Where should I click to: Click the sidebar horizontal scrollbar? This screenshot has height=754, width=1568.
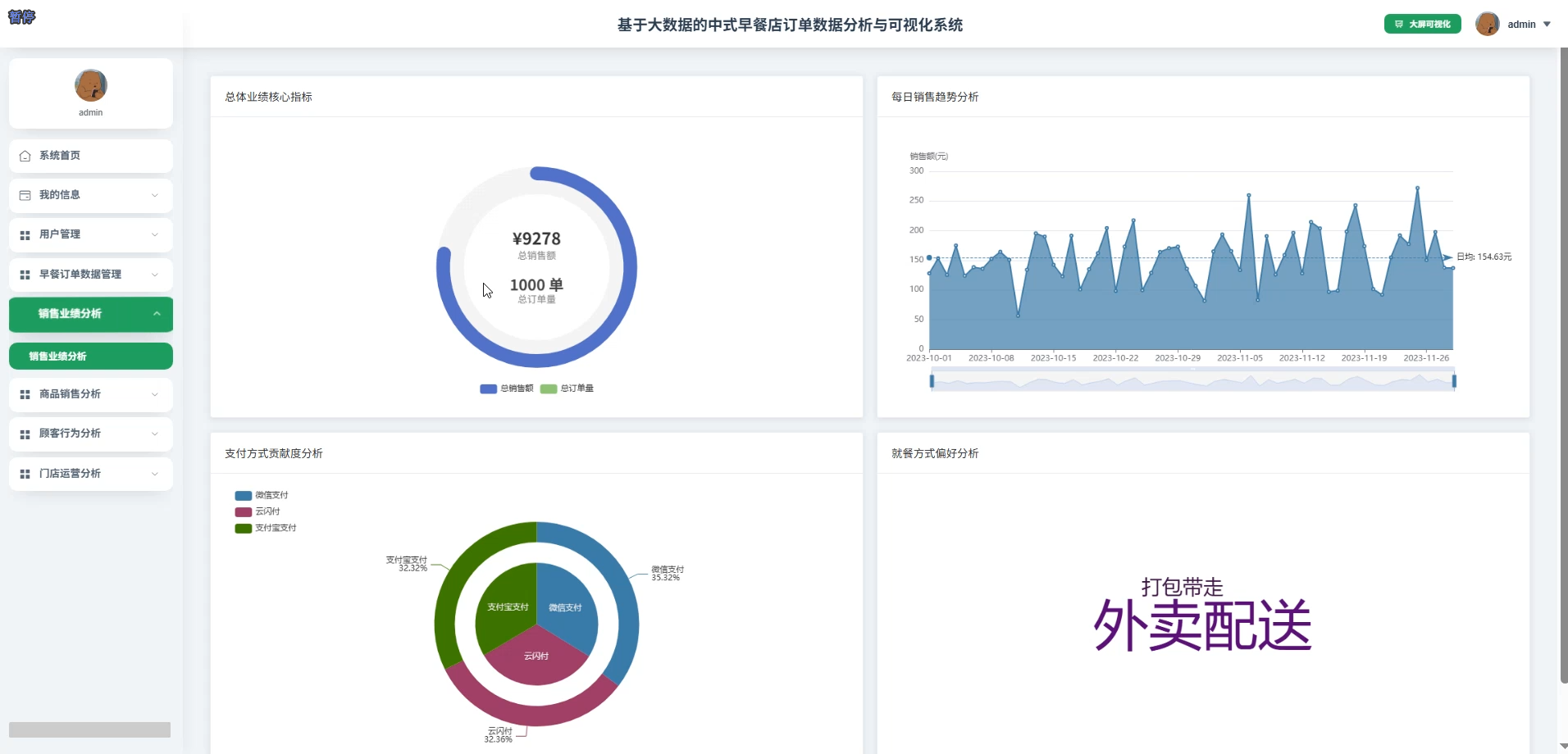click(89, 729)
